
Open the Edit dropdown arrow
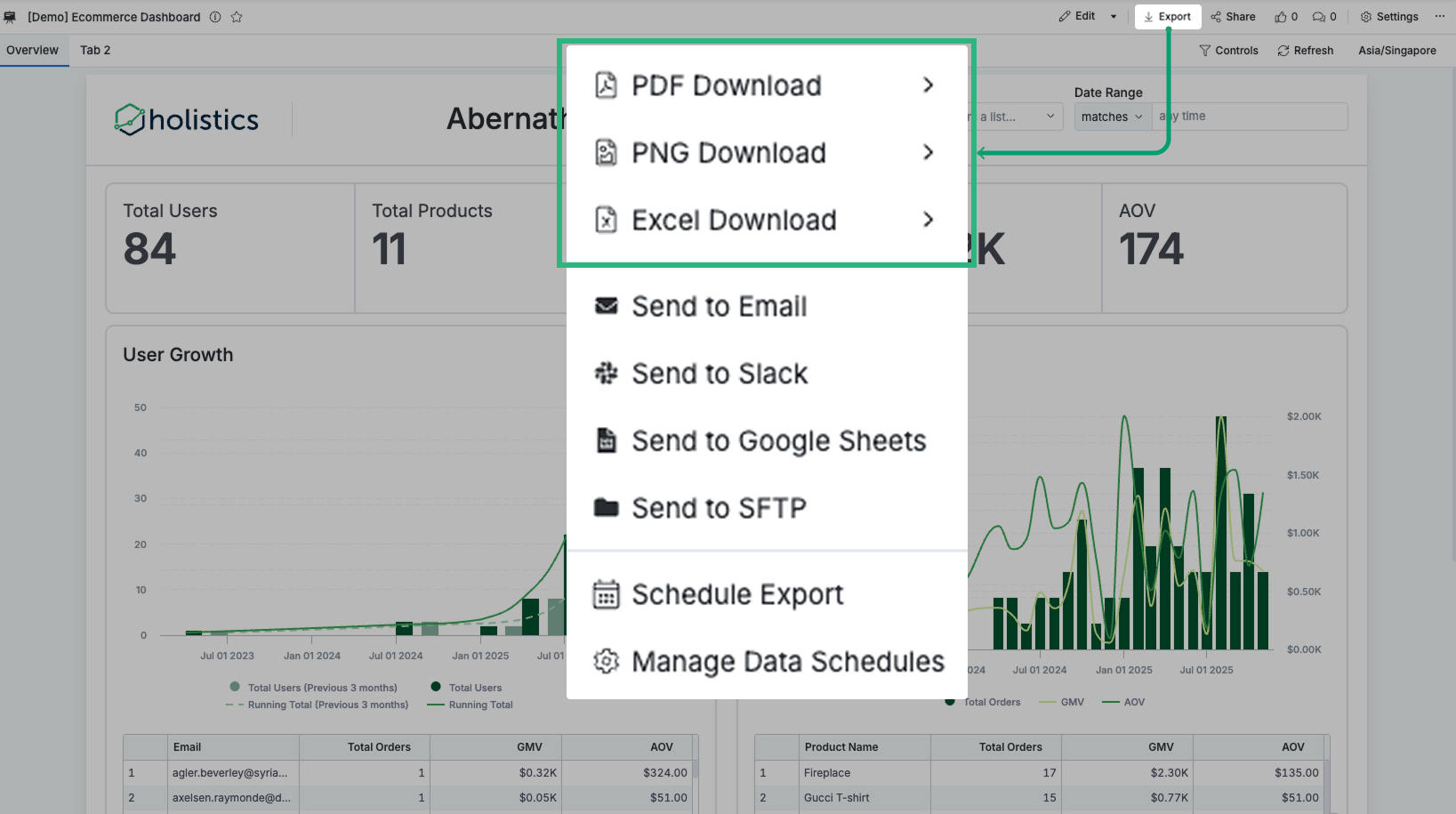tap(1113, 16)
